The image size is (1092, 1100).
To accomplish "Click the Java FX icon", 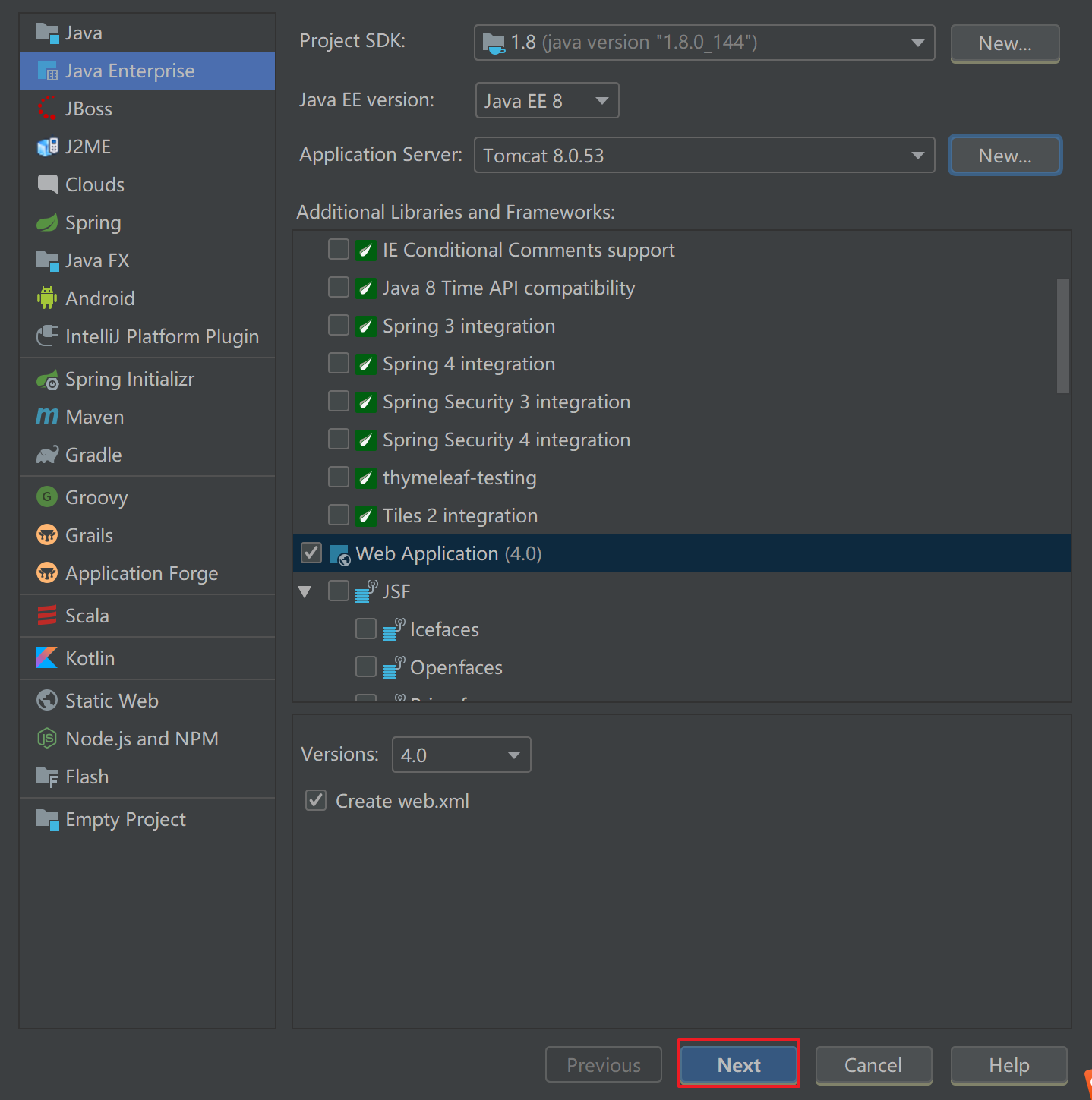I will pos(47,261).
